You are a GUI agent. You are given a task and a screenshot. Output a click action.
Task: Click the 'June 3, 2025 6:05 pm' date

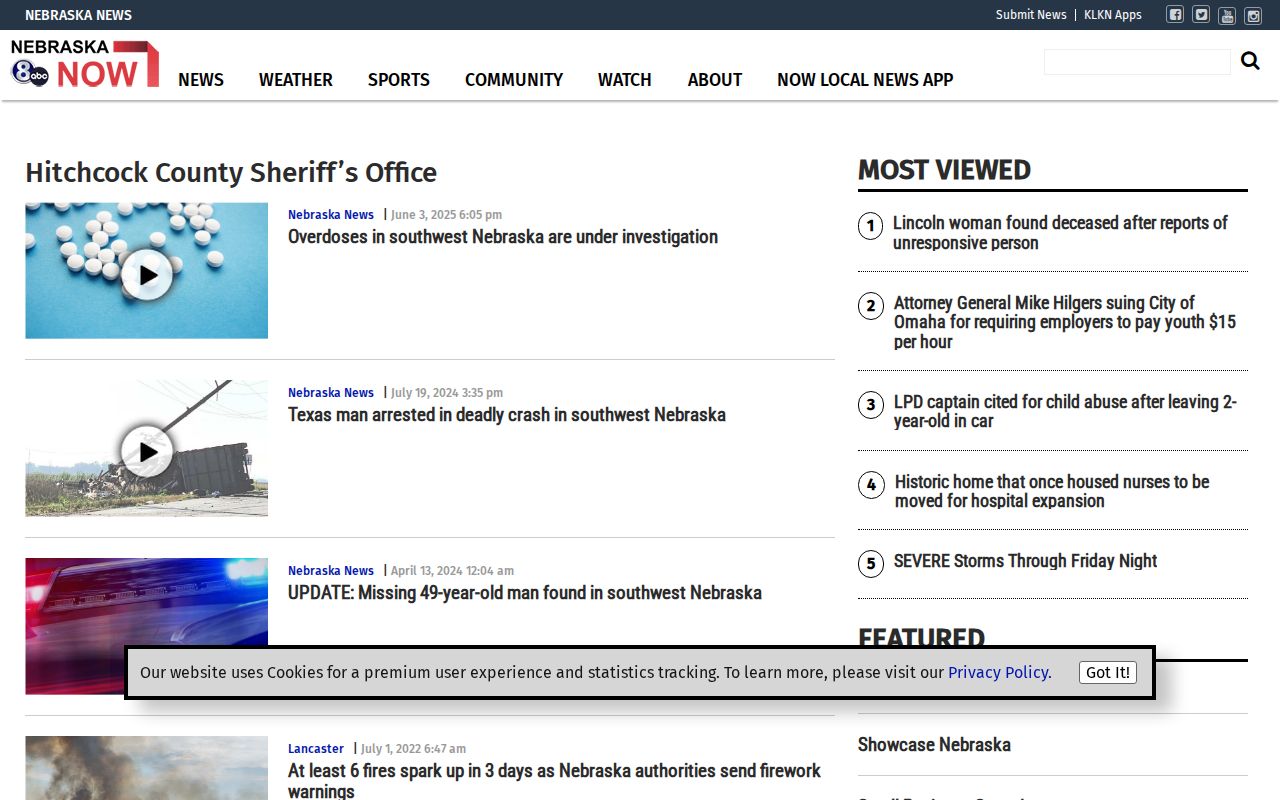446,215
